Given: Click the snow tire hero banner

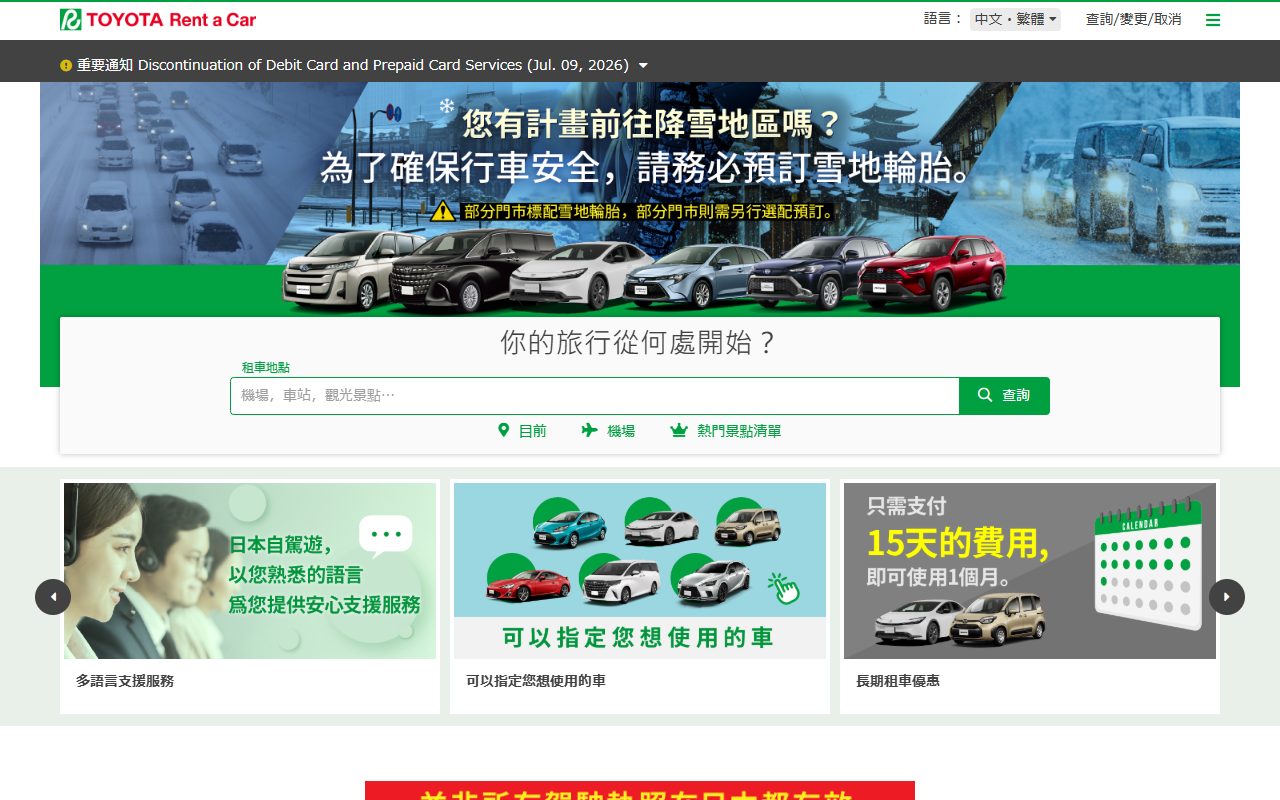Looking at the screenshot, I should 640,198.
